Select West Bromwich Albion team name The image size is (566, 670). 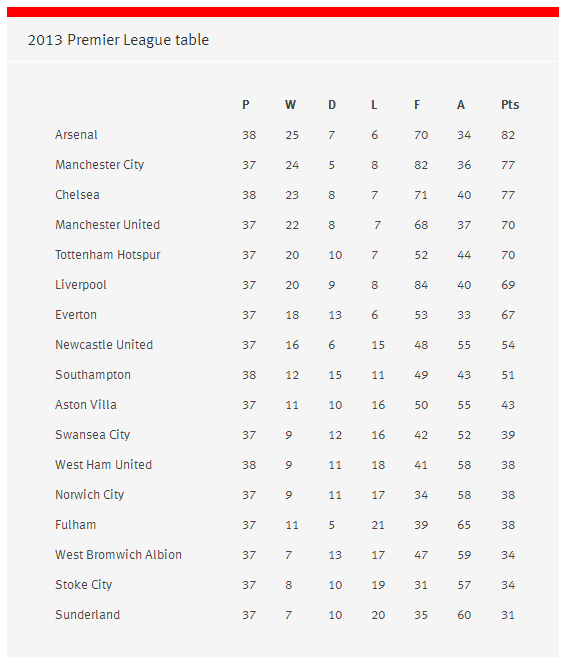click(118, 555)
